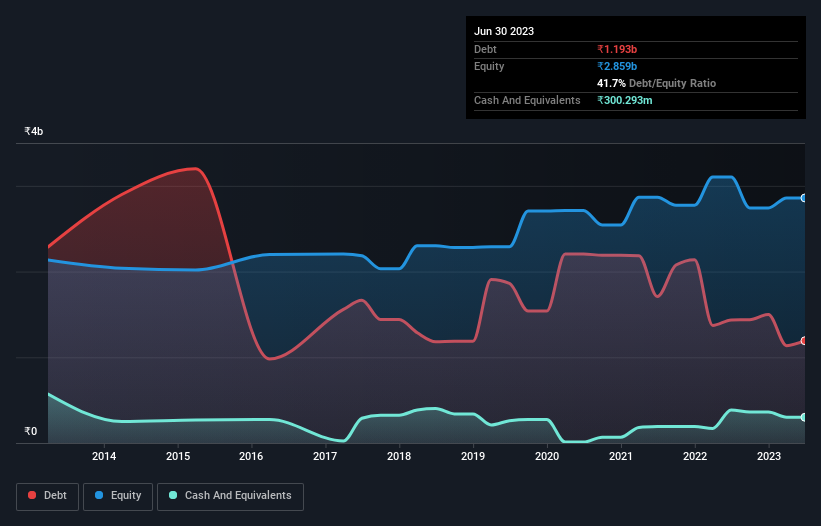Toggle the Equity series legend button
Viewport: 821px width, 526px height.
[118, 496]
